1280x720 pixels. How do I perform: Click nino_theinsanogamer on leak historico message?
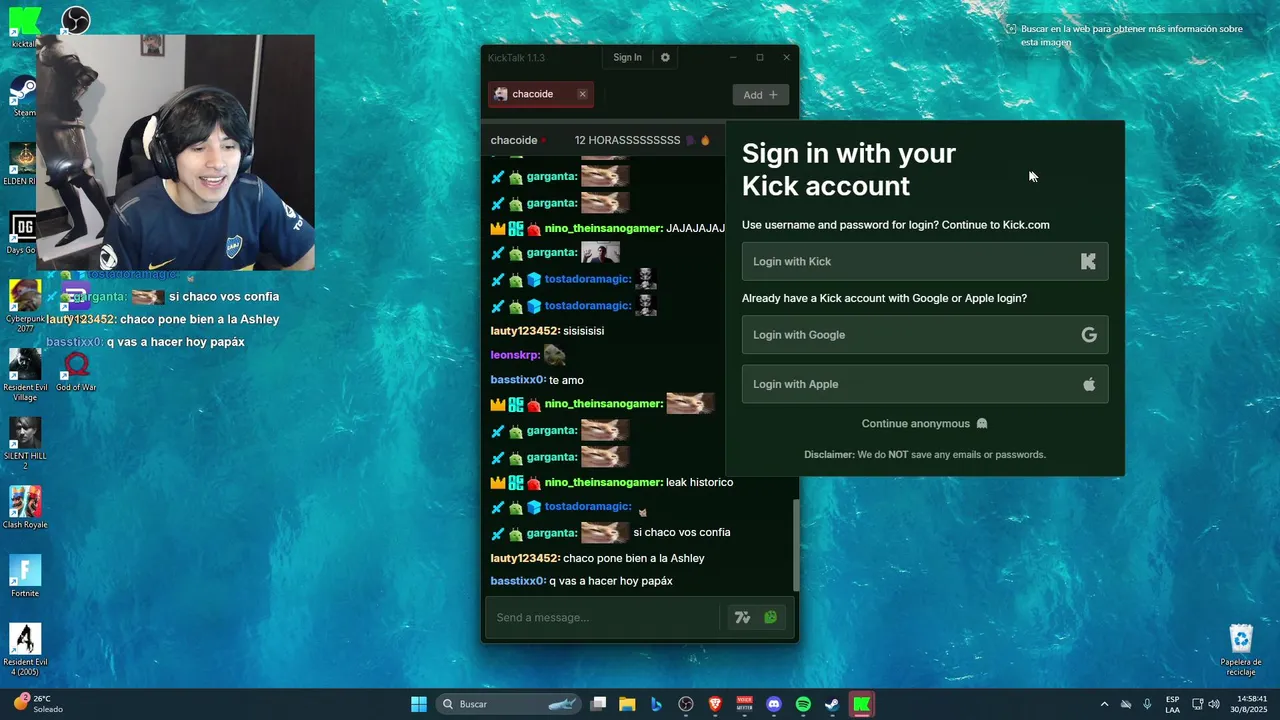[x=603, y=482]
